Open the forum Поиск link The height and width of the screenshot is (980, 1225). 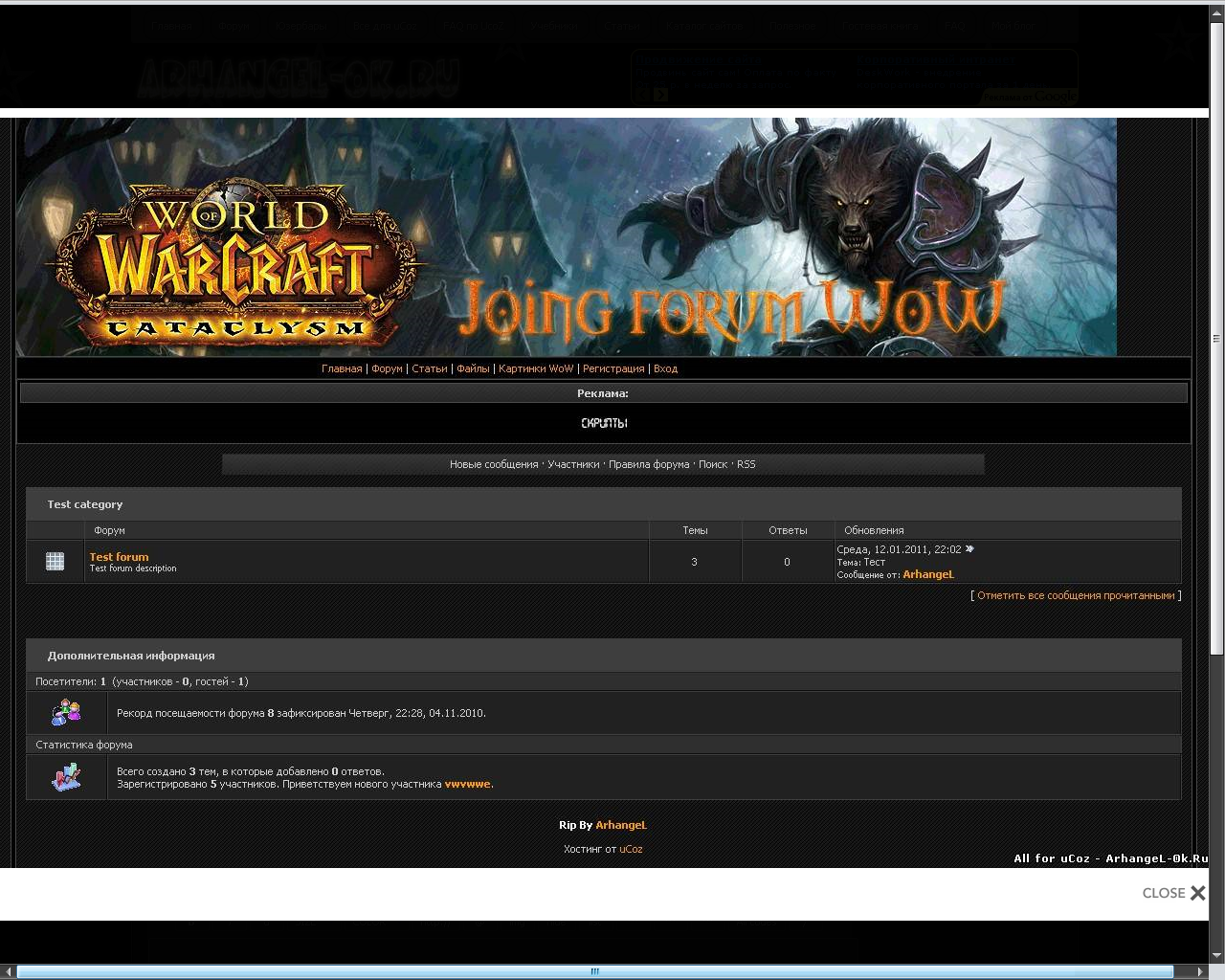(x=713, y=464)
